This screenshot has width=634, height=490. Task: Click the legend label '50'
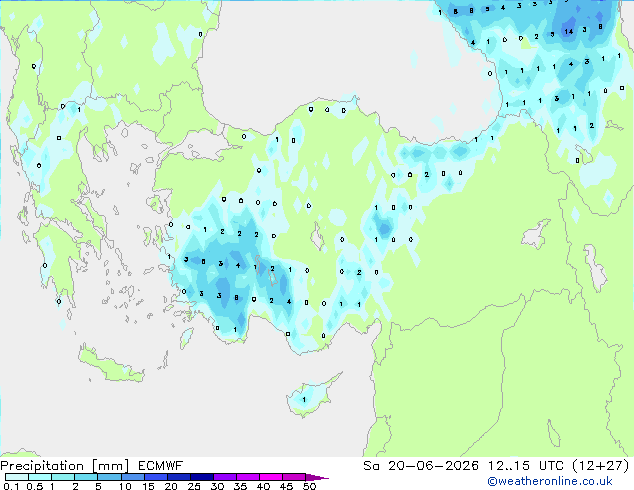tap(309, 486)
